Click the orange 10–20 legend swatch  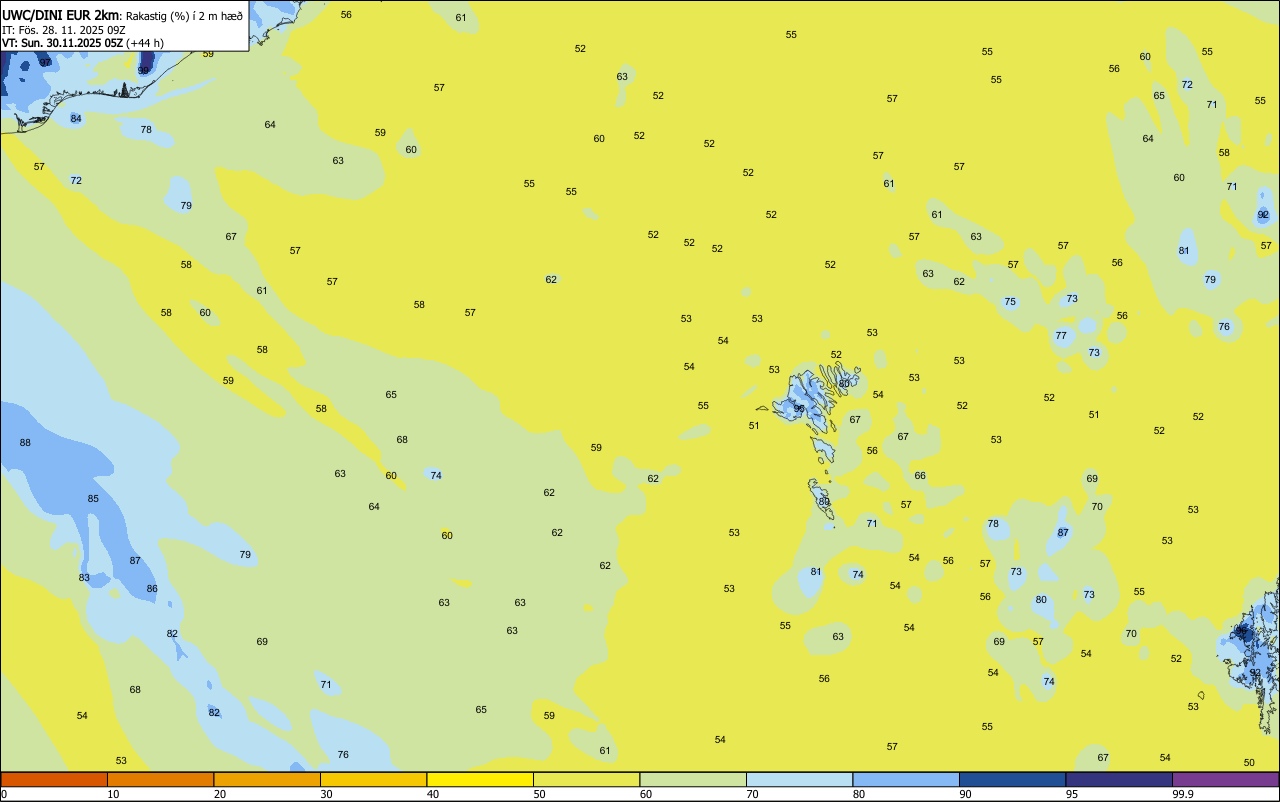click(x=160, y=779)
